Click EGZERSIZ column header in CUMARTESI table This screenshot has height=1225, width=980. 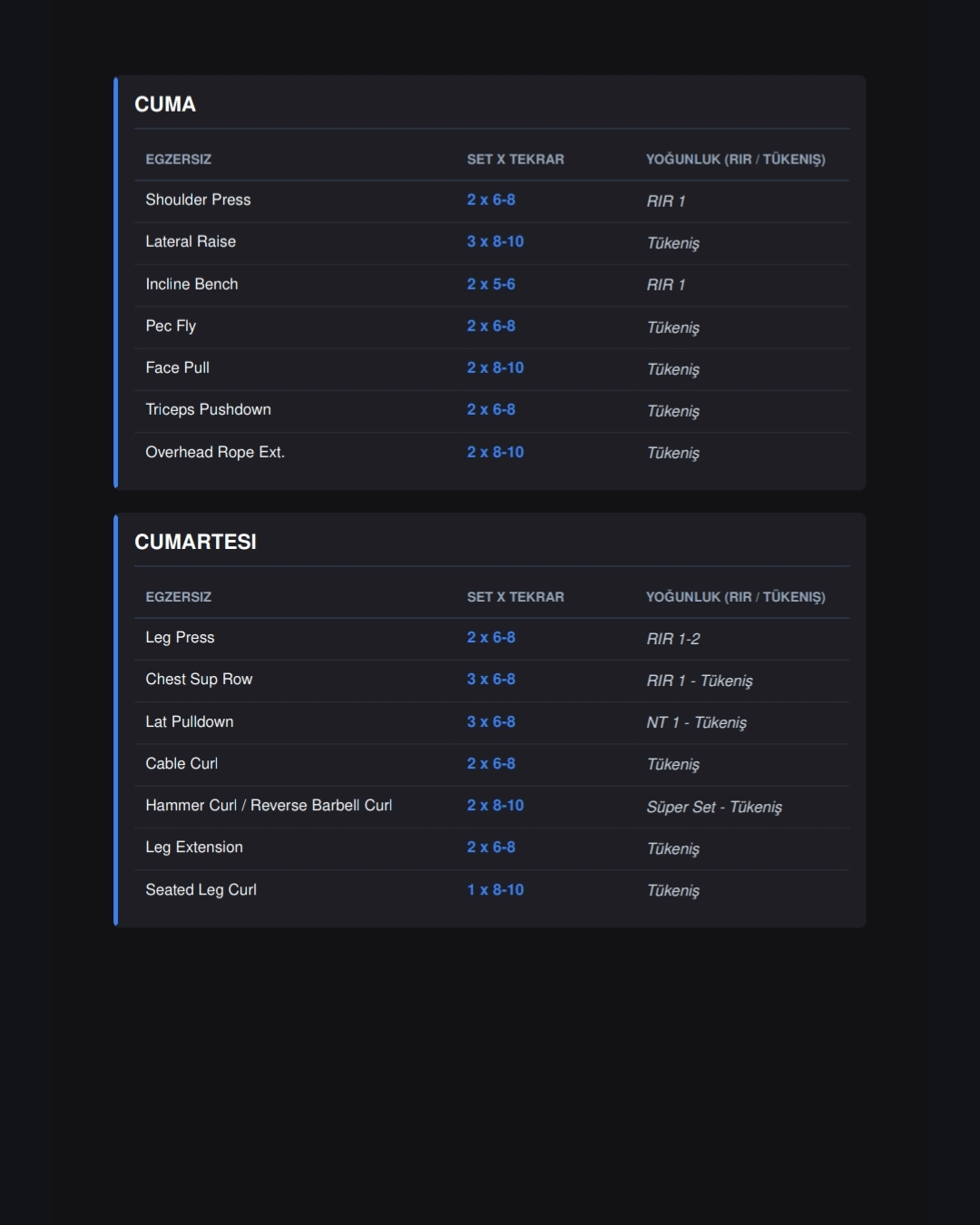(x=179, y=596)
